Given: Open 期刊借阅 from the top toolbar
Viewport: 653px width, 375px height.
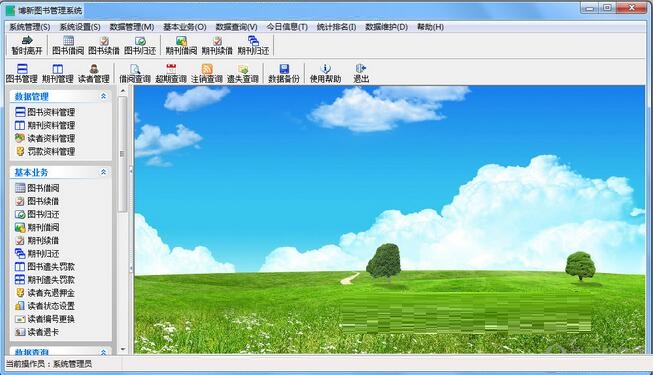Looking at the screenshot, I should point(181,45).
